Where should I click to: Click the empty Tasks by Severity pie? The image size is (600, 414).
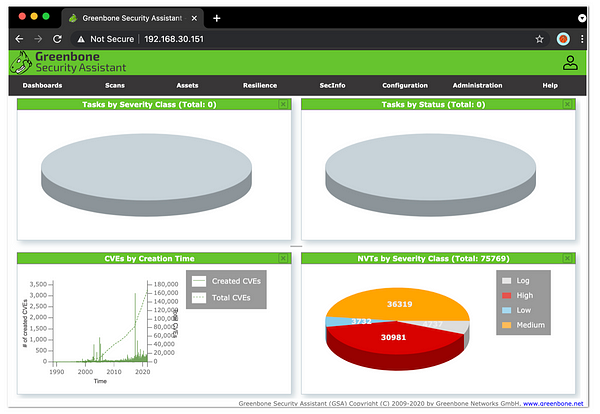pyautogui.click(x=146, y=175)
